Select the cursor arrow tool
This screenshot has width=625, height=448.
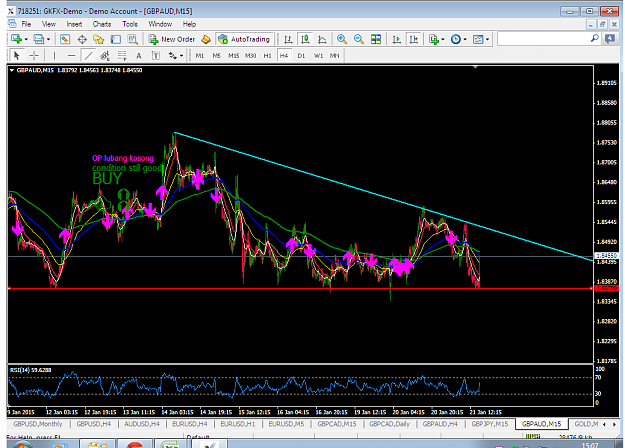[16, 55]
